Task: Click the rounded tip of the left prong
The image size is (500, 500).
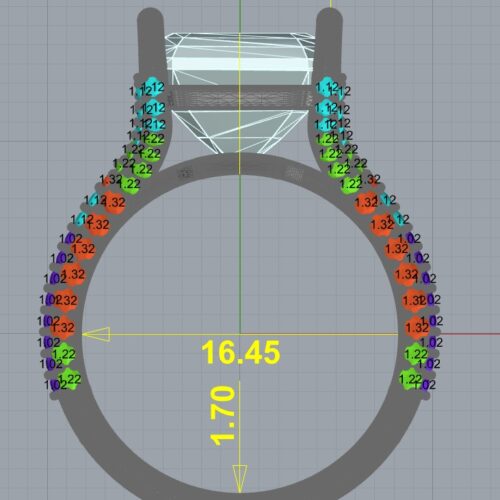Action: tap(150, 17)
